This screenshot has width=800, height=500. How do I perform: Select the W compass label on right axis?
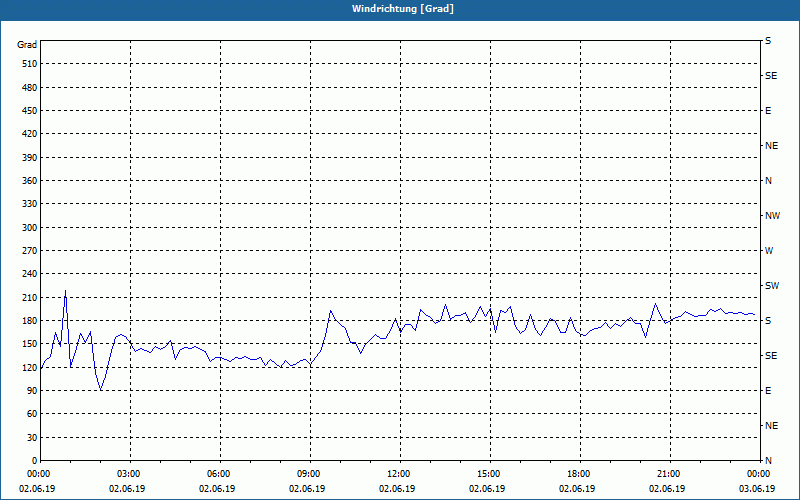pyautogui.click(x=769, y=251)
